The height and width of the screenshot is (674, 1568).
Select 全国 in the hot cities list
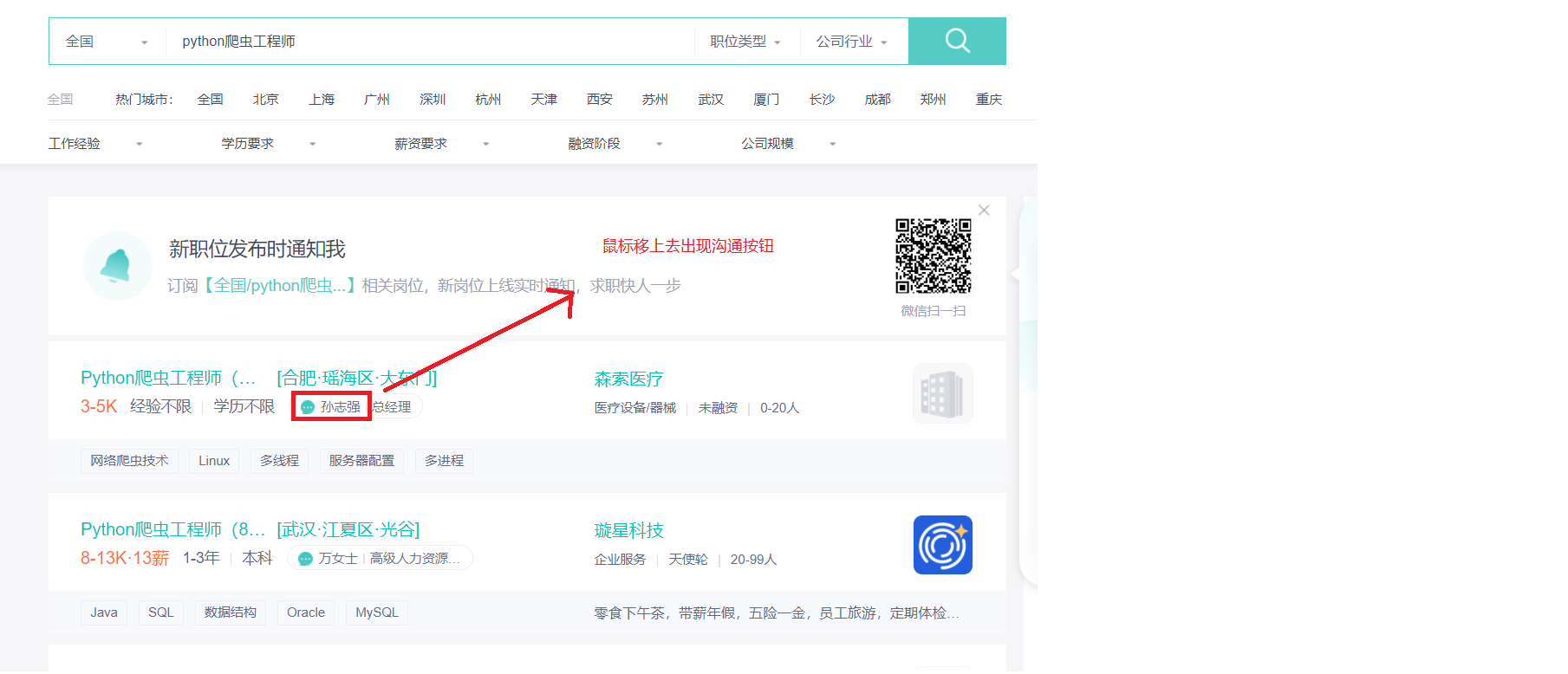click(211, 100)
